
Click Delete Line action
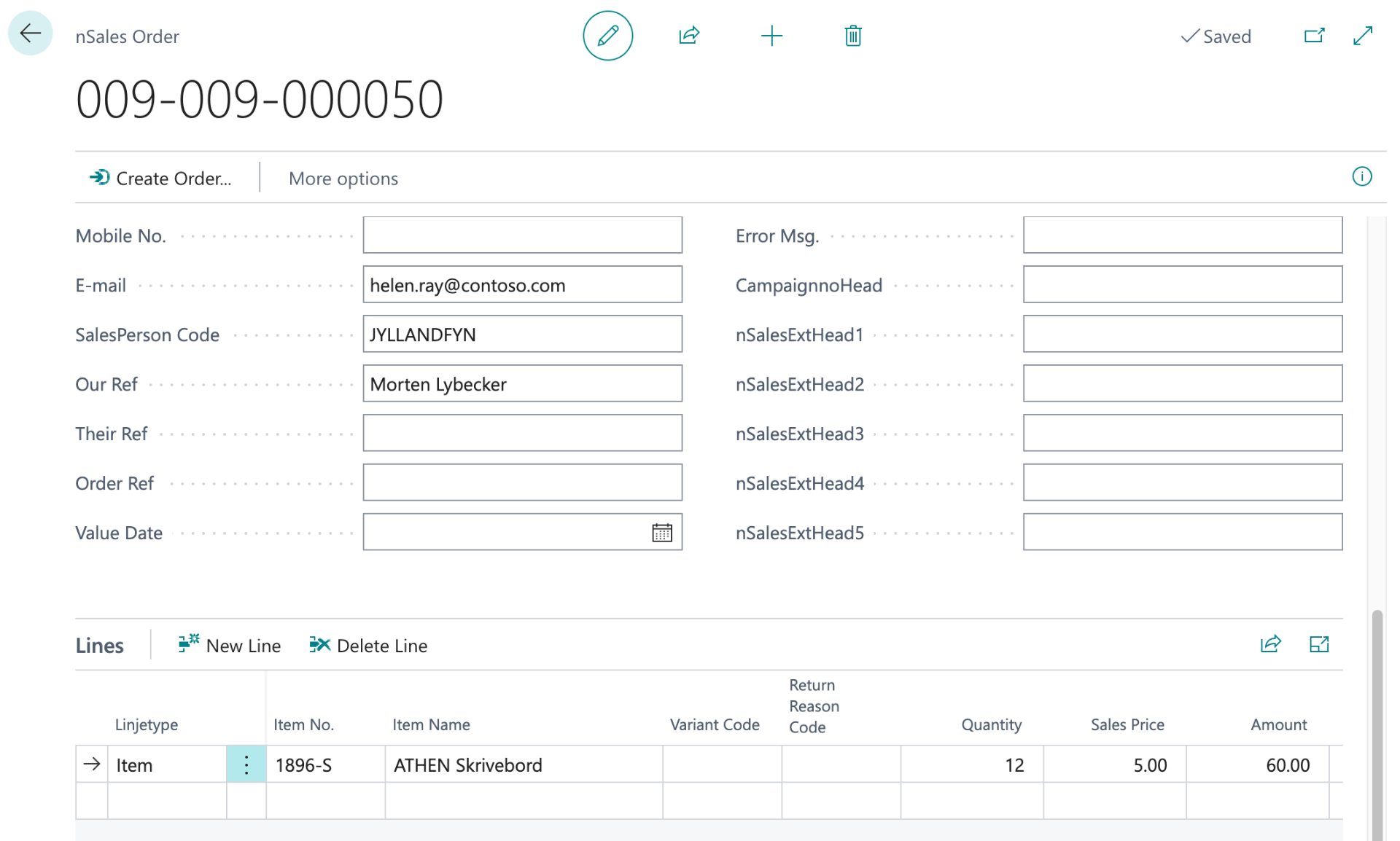[x=368, y=645]
